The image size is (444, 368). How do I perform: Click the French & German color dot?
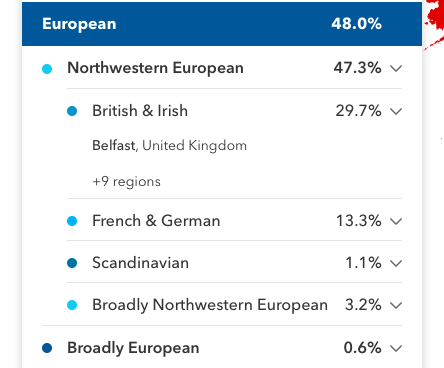pos(72,221)
